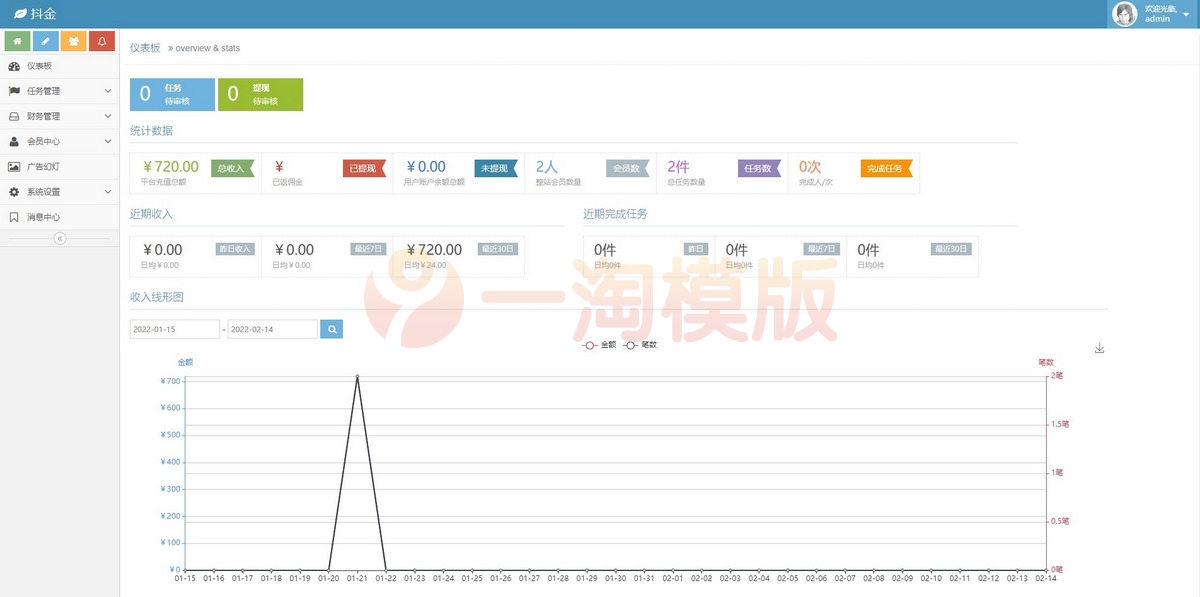Collapse the sidebar using the double-arrow toggle
This screenshot has height=597, width=1200.
click(x=59, y=238)
